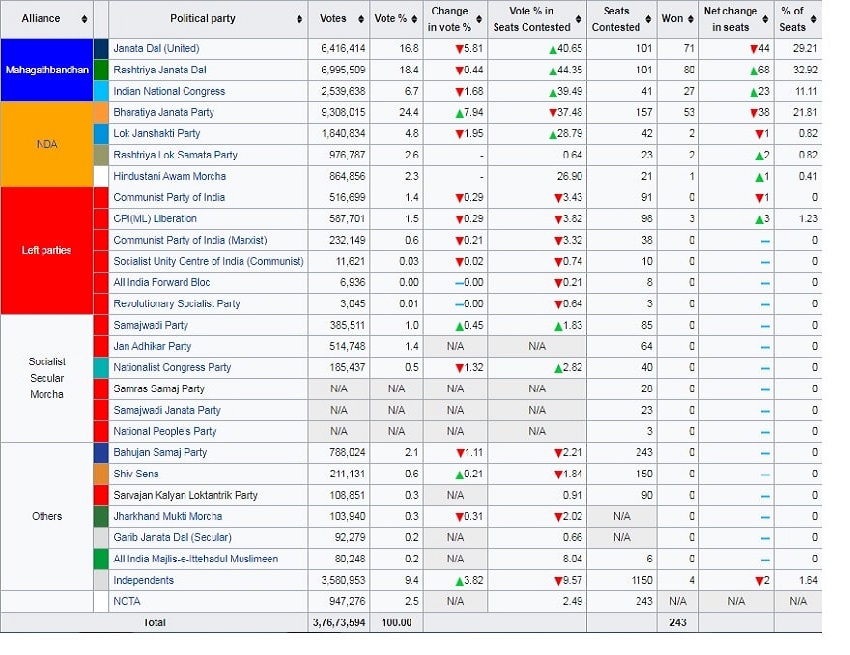Viewport: 850px width, 655px height.
Task: Open Samajwadi Party link
Action: pos(150,325)
